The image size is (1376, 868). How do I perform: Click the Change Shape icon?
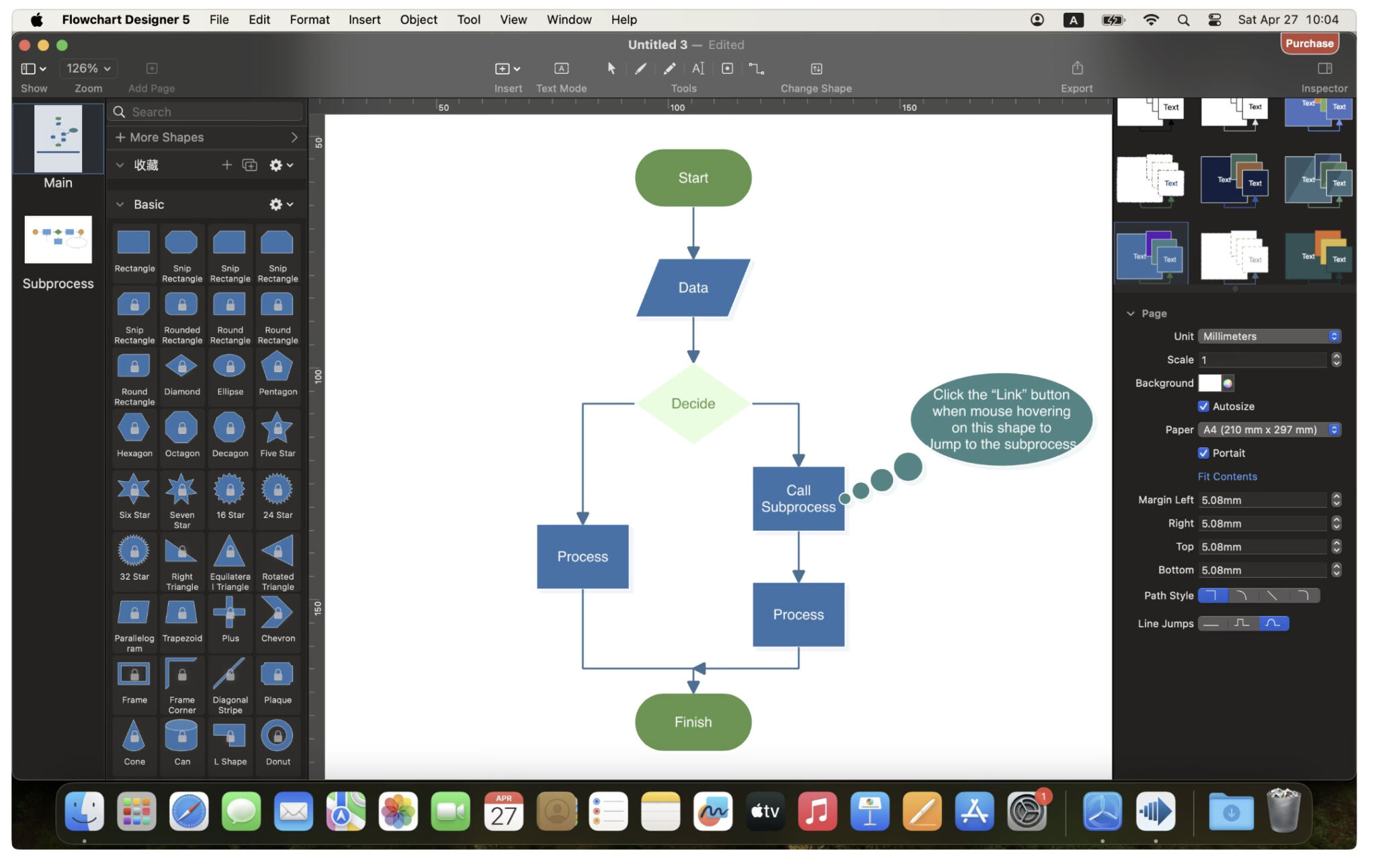817,68
